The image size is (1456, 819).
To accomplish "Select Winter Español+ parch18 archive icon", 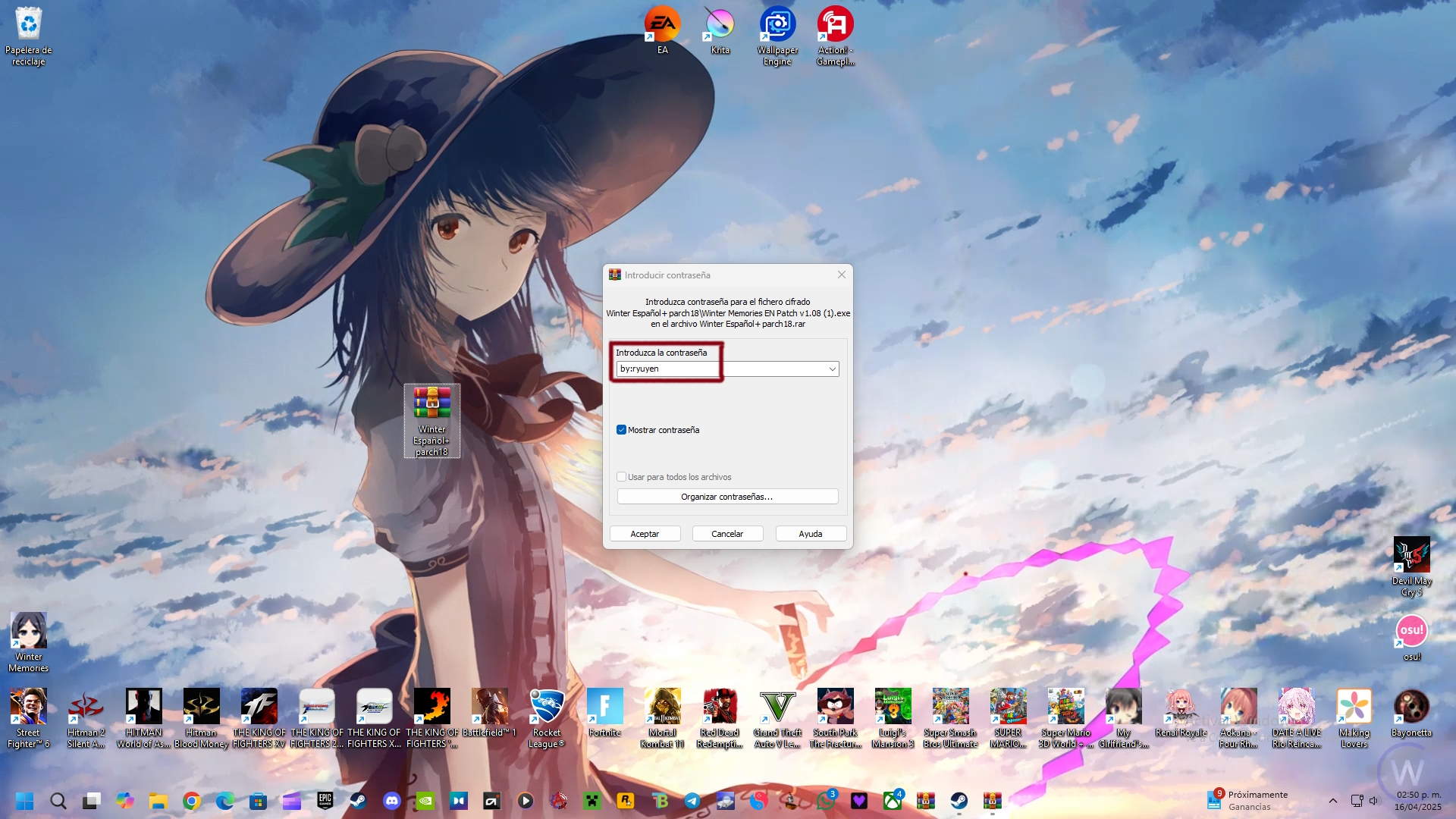I will pyautogui.click(x=431, y=404).
